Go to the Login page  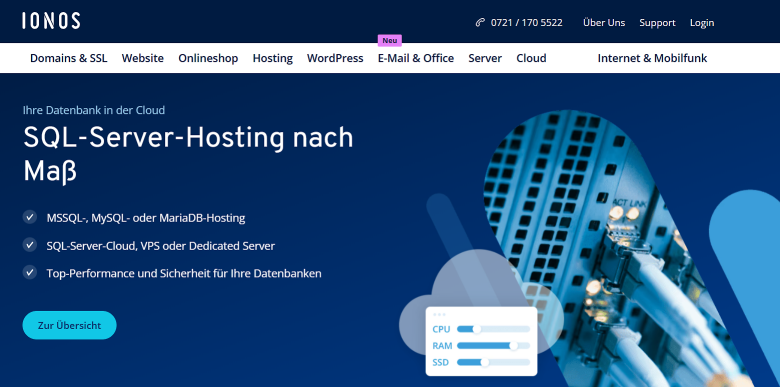(x=702, y=23)
